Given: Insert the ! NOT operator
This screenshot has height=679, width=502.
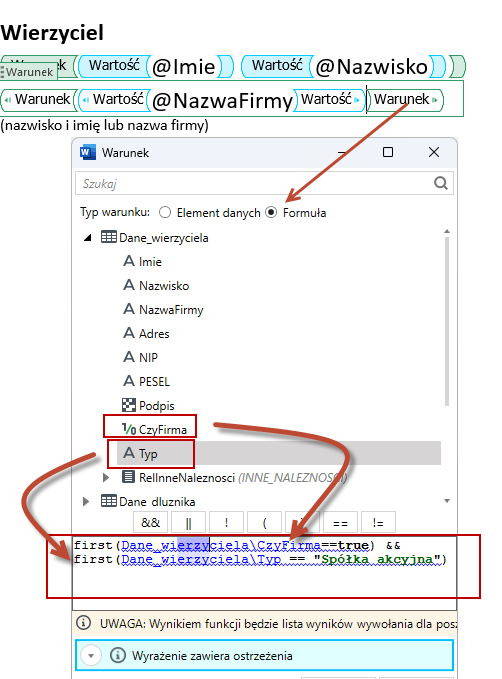Looking at the screenshot, I should pos(226,523).
